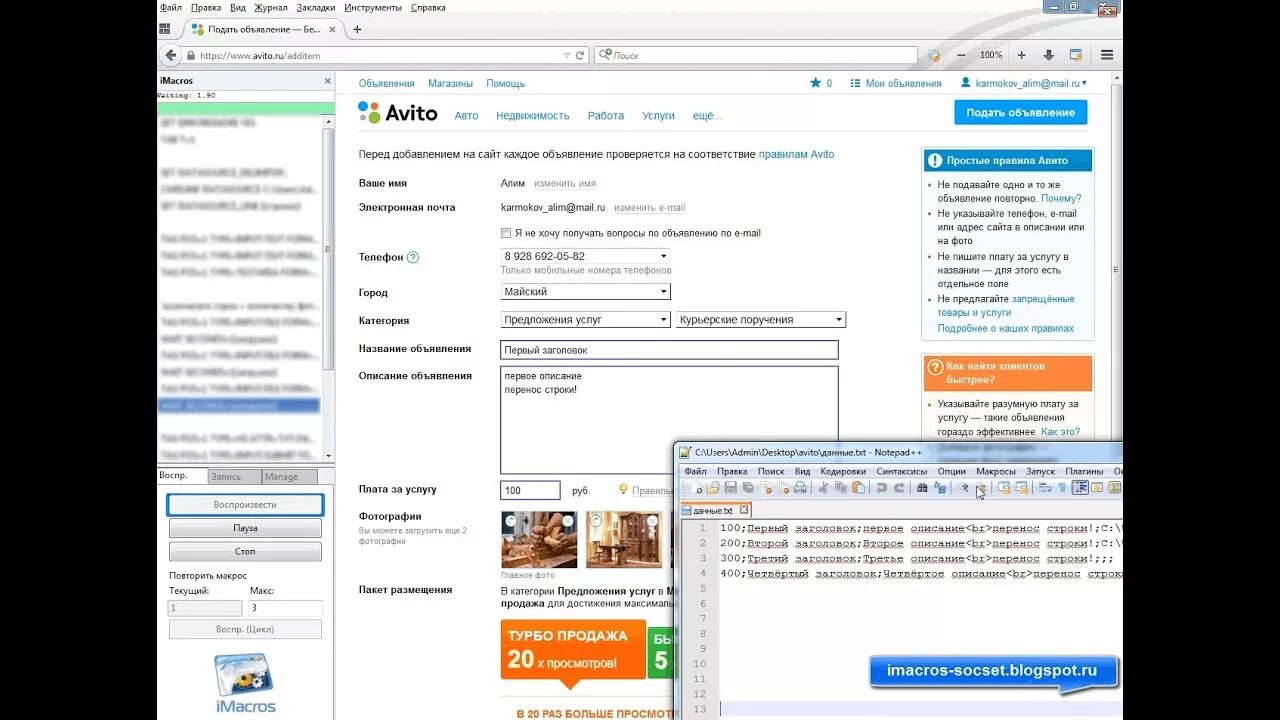Click Redo arrow in Notepad++ toolbar
The height and width of the screenshot is (720, 1280).
pyautogui.click(x=899, y=488)
